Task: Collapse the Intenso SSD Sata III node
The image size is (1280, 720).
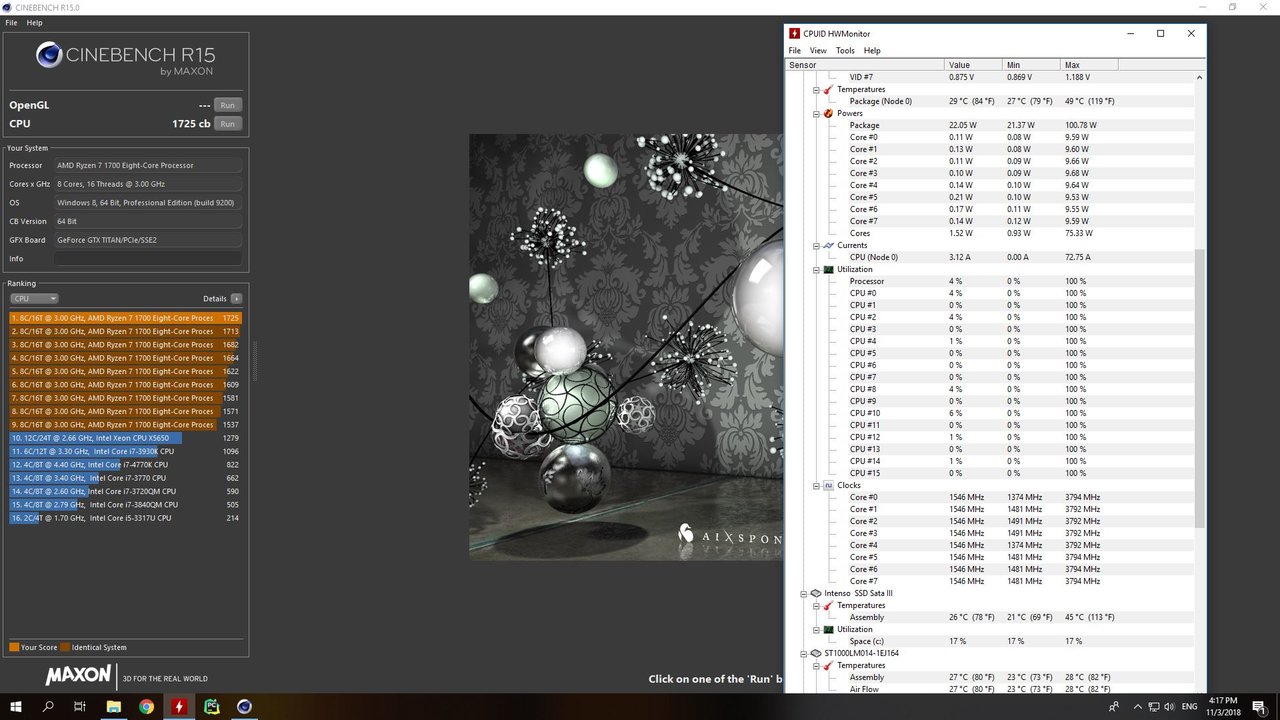Action: [x=804, y=593]
